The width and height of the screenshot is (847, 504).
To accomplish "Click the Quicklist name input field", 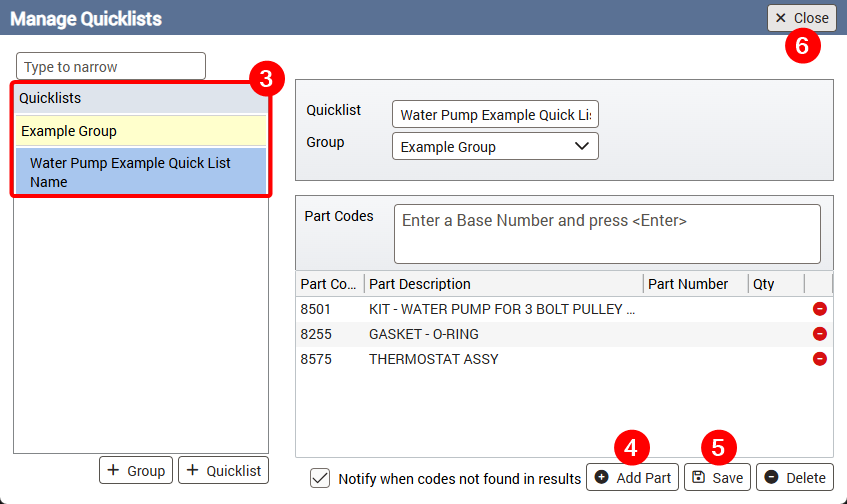I will [x=495, y=114].
